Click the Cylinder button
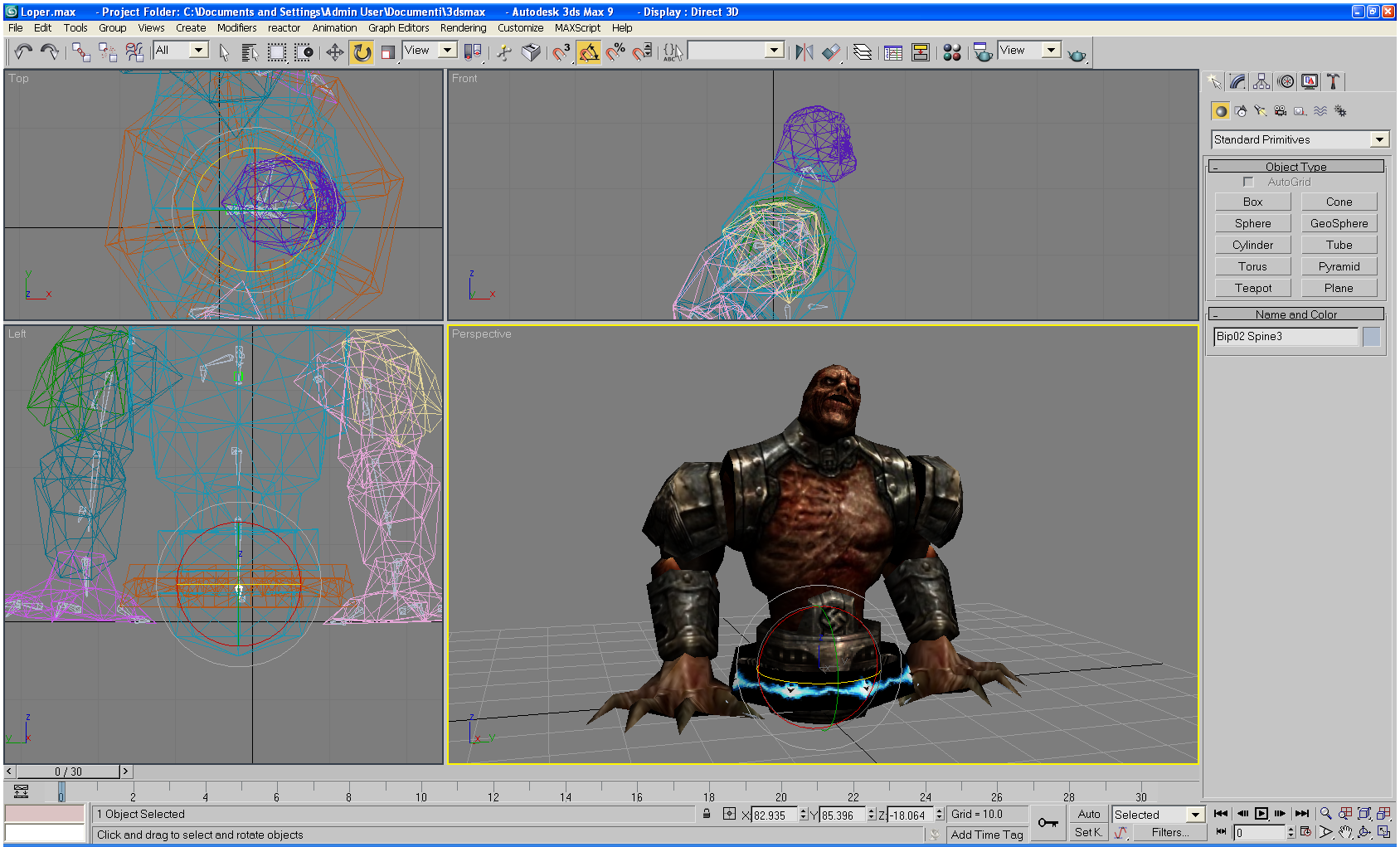This screenshot has width=1400, height=847. [1252, 245]
